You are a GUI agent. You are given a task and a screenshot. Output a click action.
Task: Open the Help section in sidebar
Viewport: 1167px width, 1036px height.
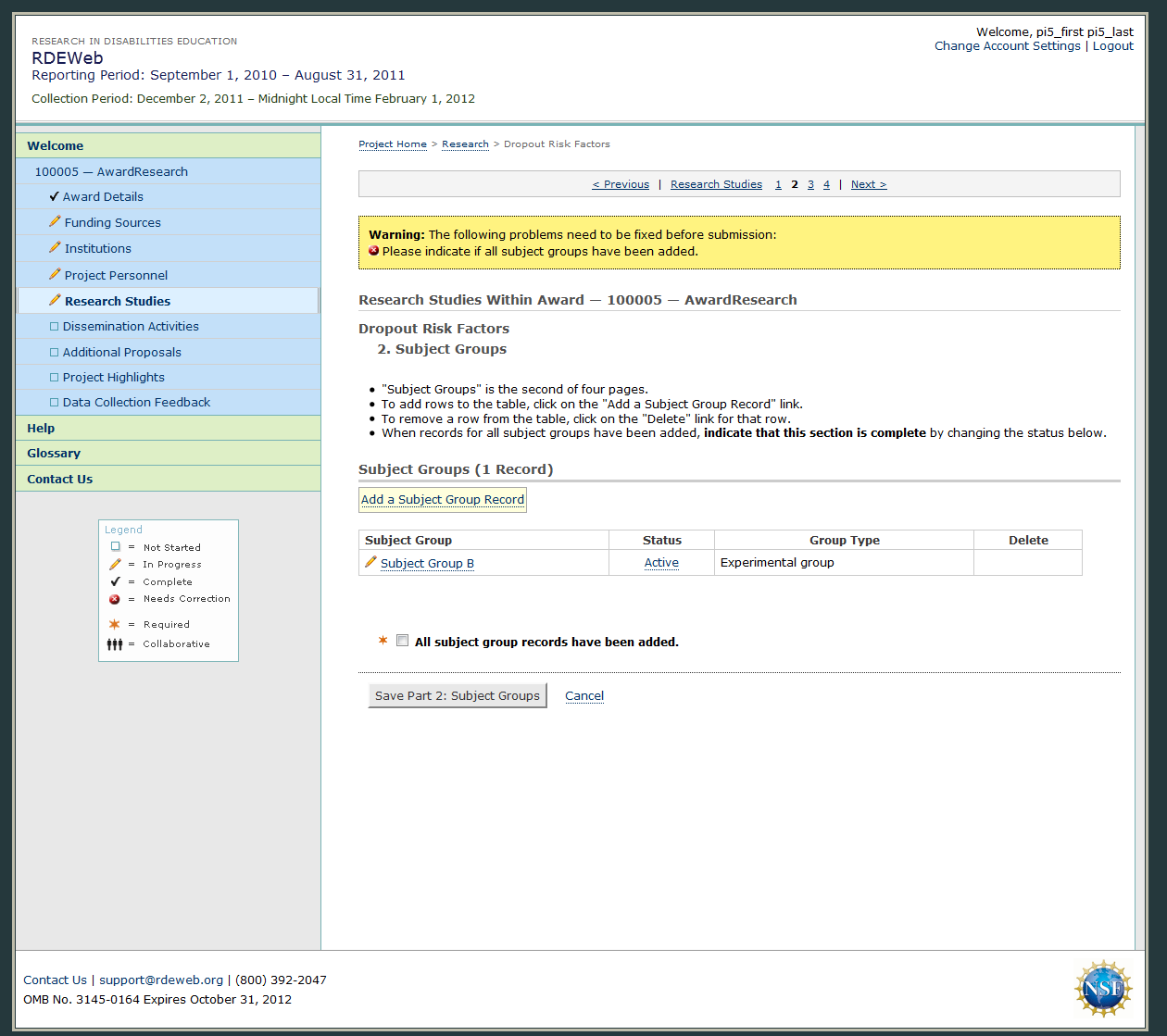coord(41,428)
